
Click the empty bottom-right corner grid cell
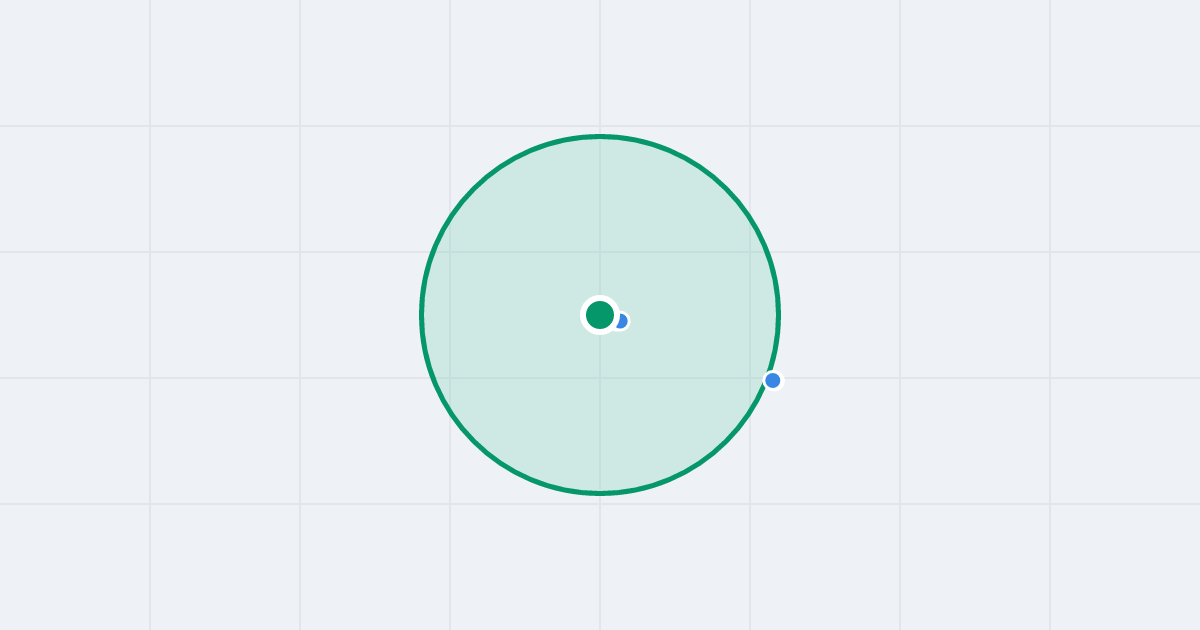[x=1125, y=567]
